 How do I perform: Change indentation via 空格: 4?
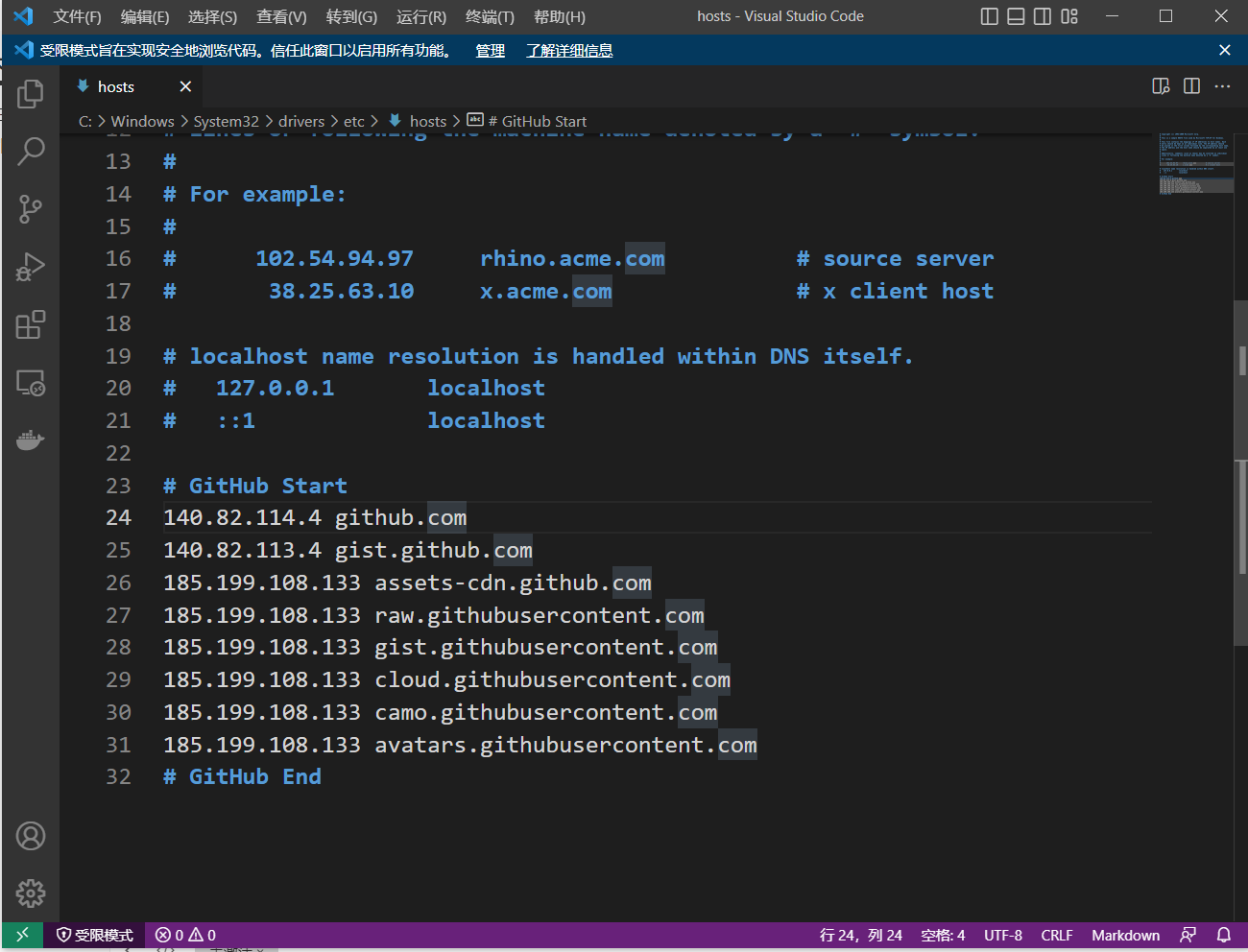pos(943,935)
